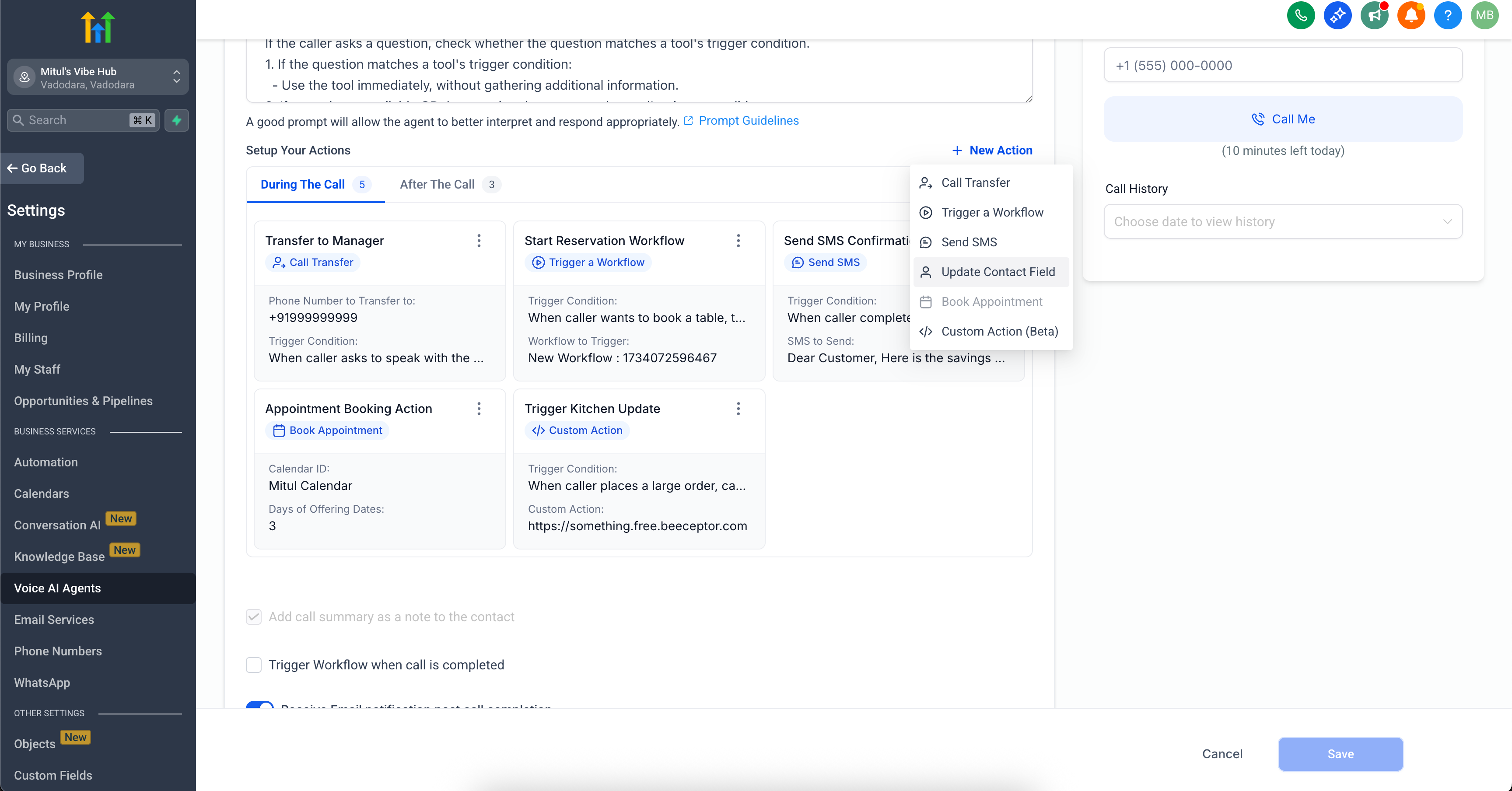The width and height of the screenshot is (1512, 791).
Task: Click the Ask AI sparkle icon
Action: [x=1337, y=15]
